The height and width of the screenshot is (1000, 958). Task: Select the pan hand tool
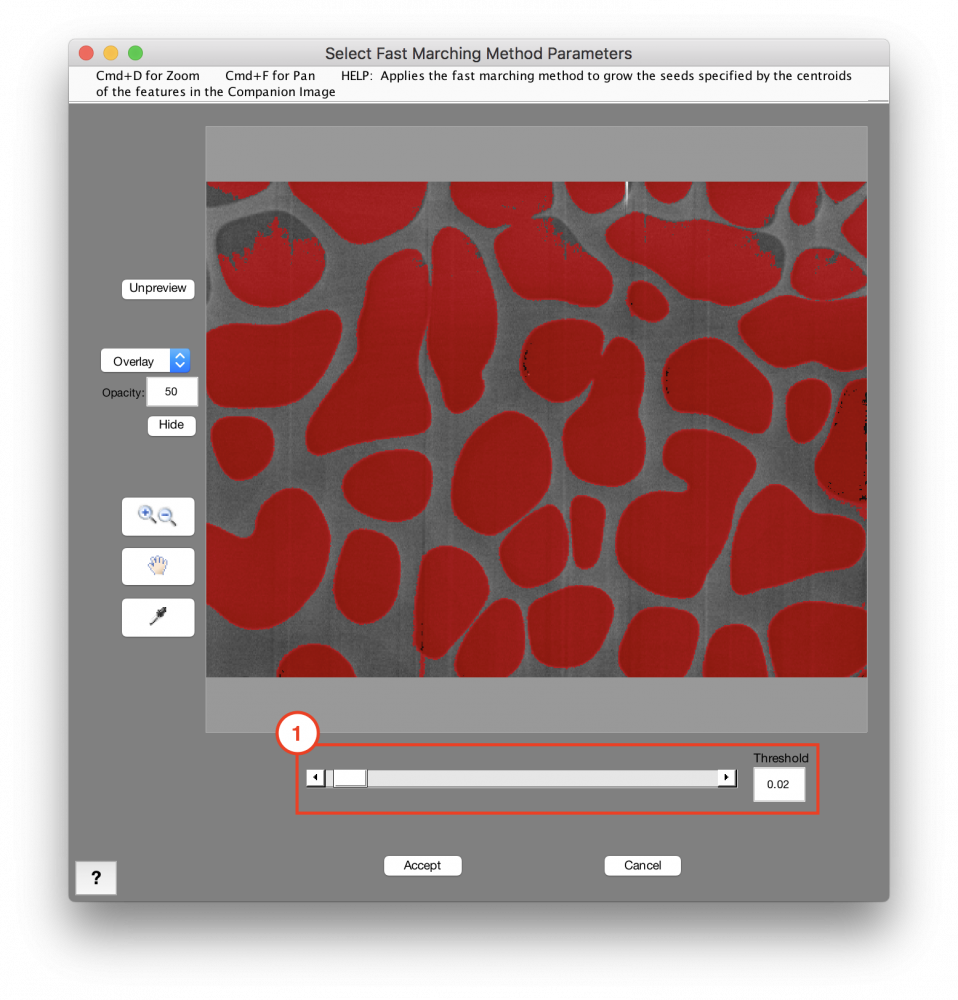tap(158, 566)
